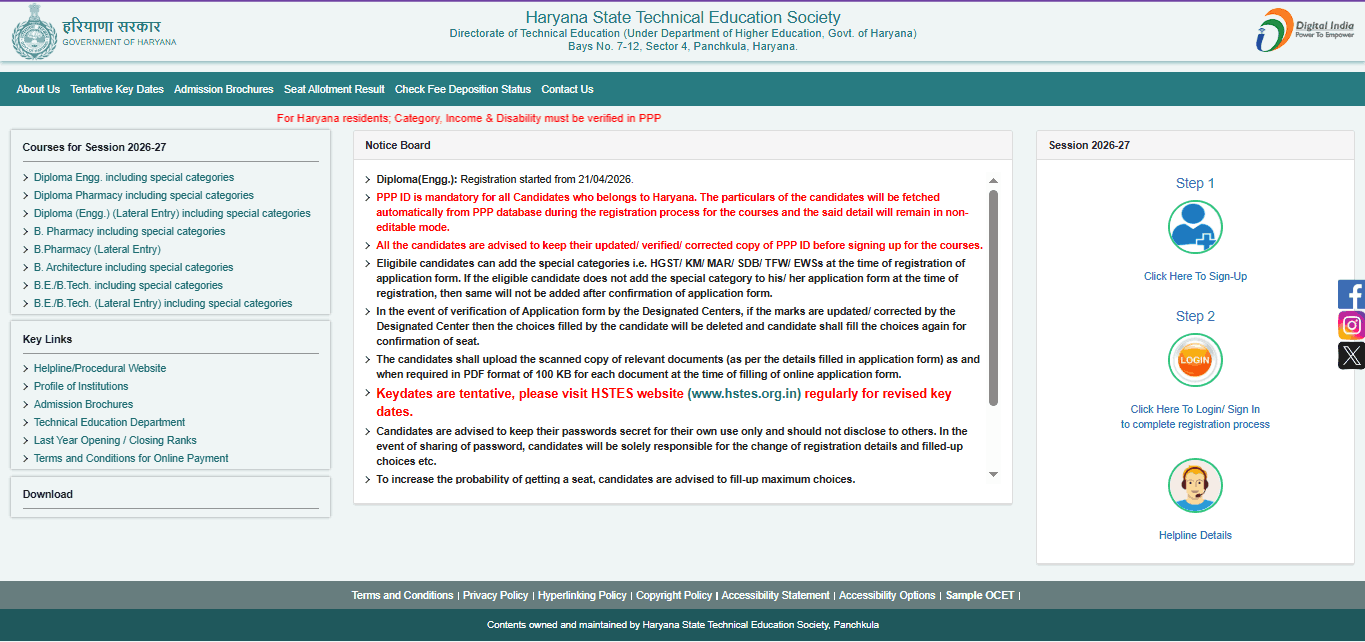Open the X (Twitter) social icon

point(1352,355)
